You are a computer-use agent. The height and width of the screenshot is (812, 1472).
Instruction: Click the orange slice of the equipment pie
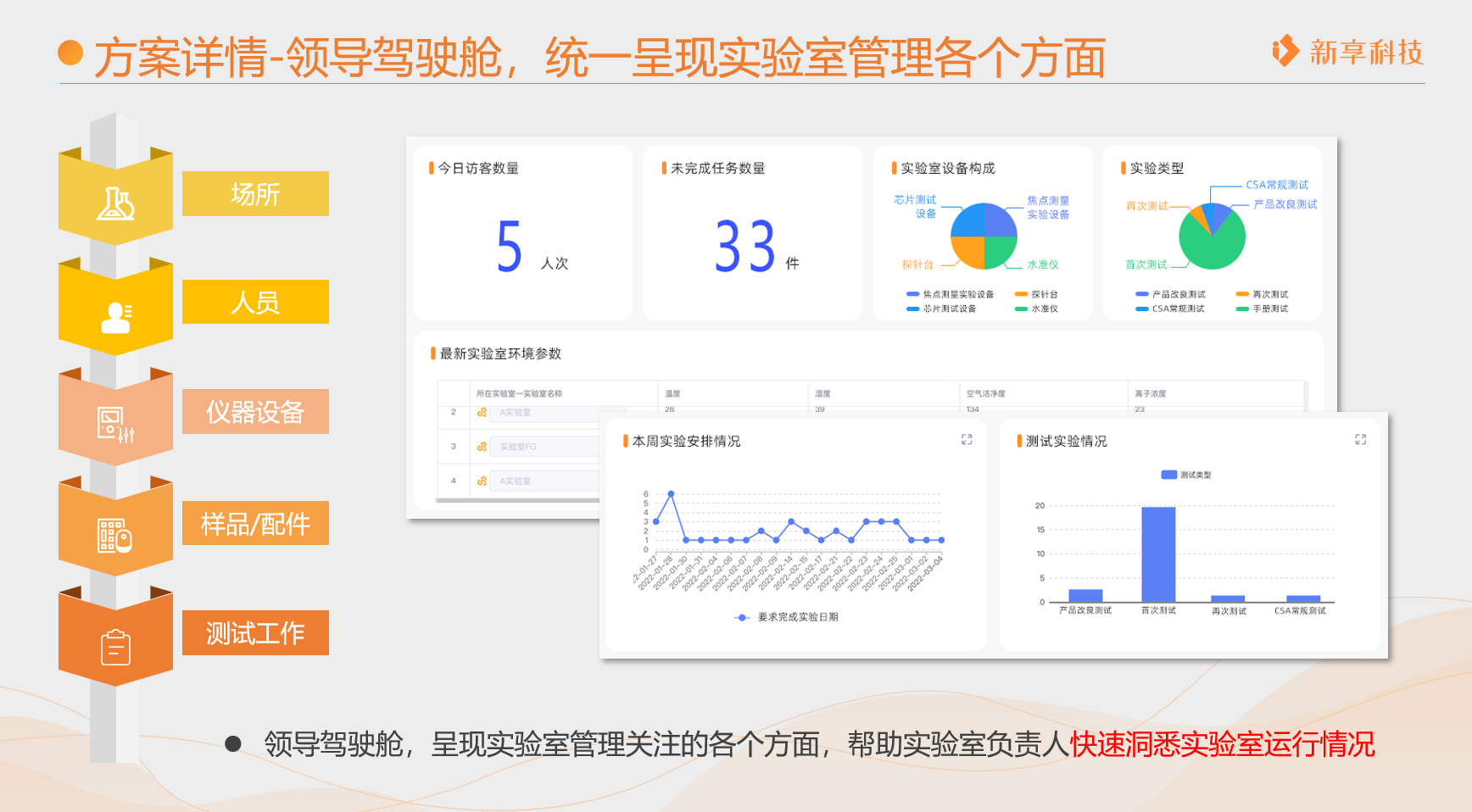click(x=969, y=251)
